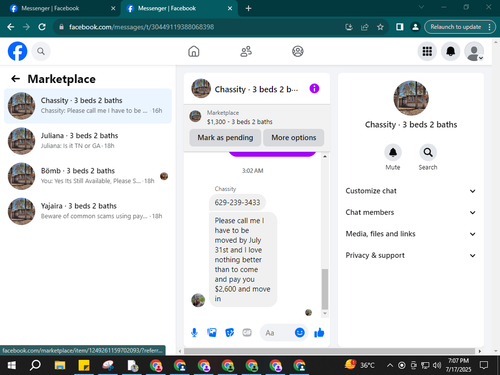Screen dimensions: 500x375
Task: Click the Share this page icon
Action: tap(365, 27)
